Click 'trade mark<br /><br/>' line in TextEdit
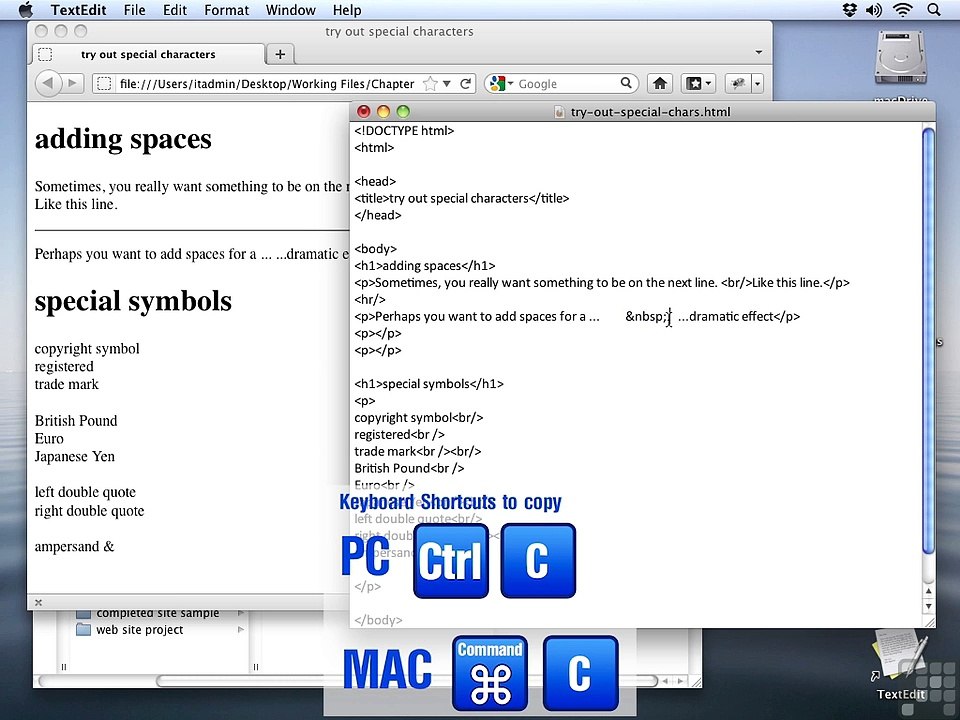The height and width of the screenshot is (720, 960). point(418,451)
